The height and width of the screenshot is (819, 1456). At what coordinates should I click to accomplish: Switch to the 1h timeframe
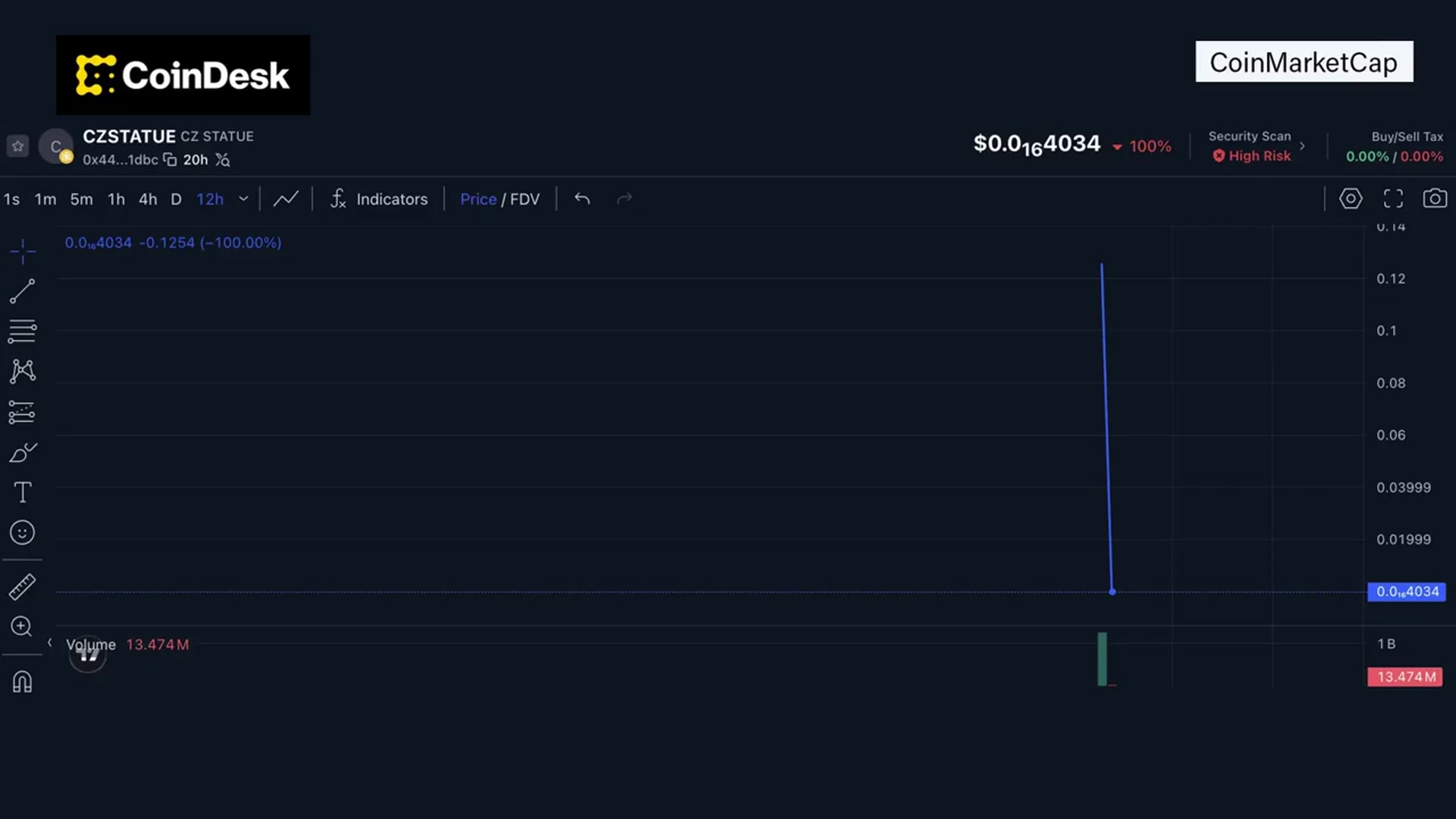(115, 199)
